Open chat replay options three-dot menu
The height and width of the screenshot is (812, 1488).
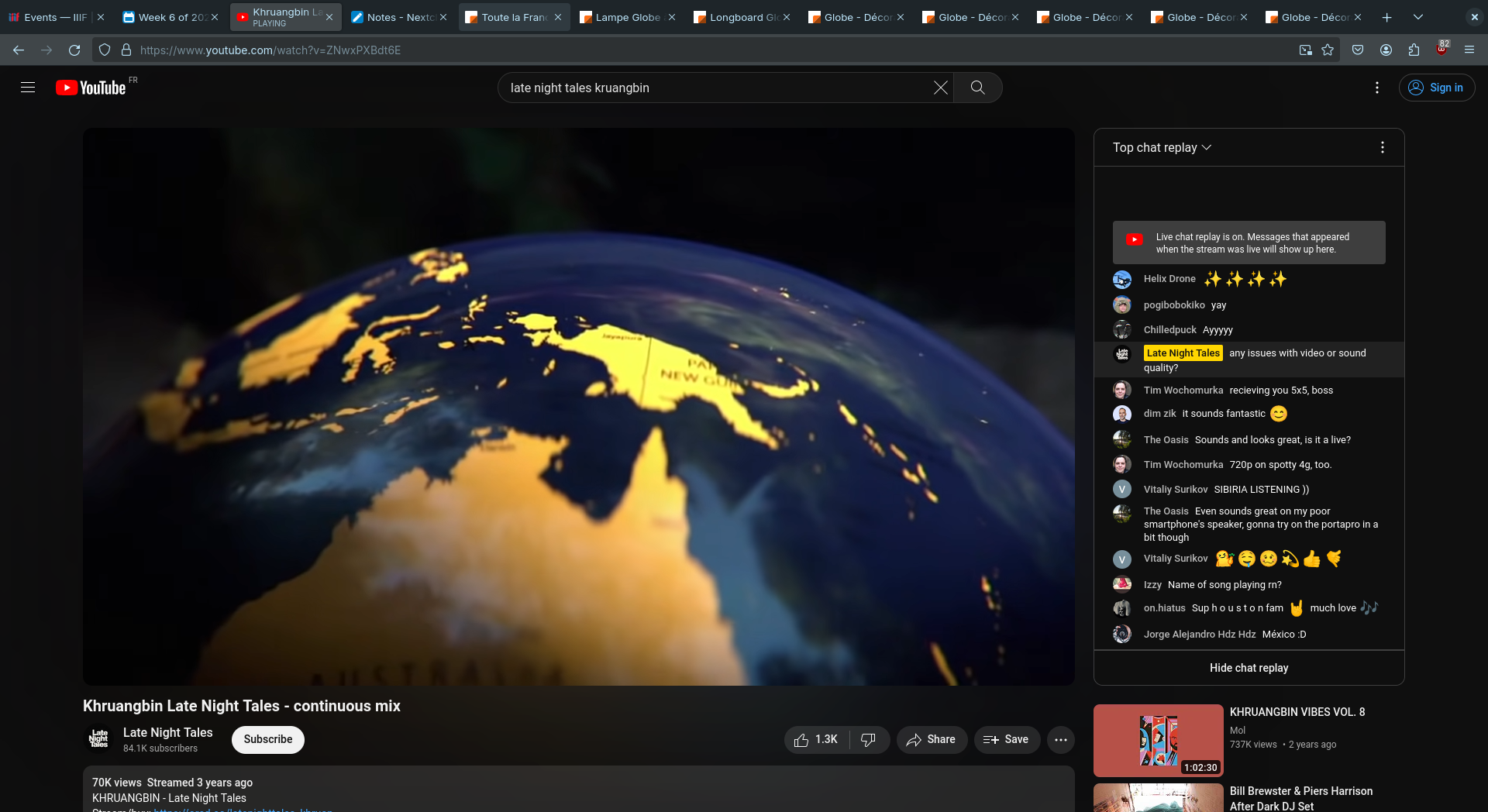point(1382,147)
